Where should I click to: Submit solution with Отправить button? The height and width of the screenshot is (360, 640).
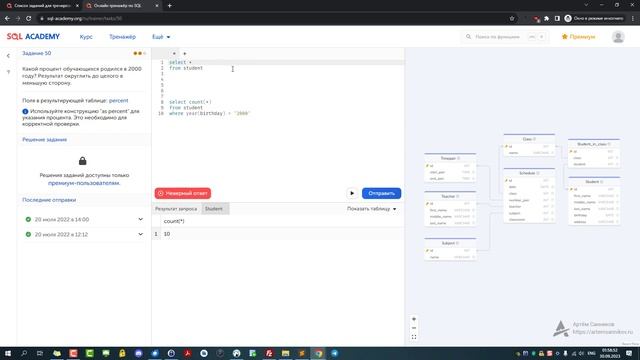pos(381,193)
